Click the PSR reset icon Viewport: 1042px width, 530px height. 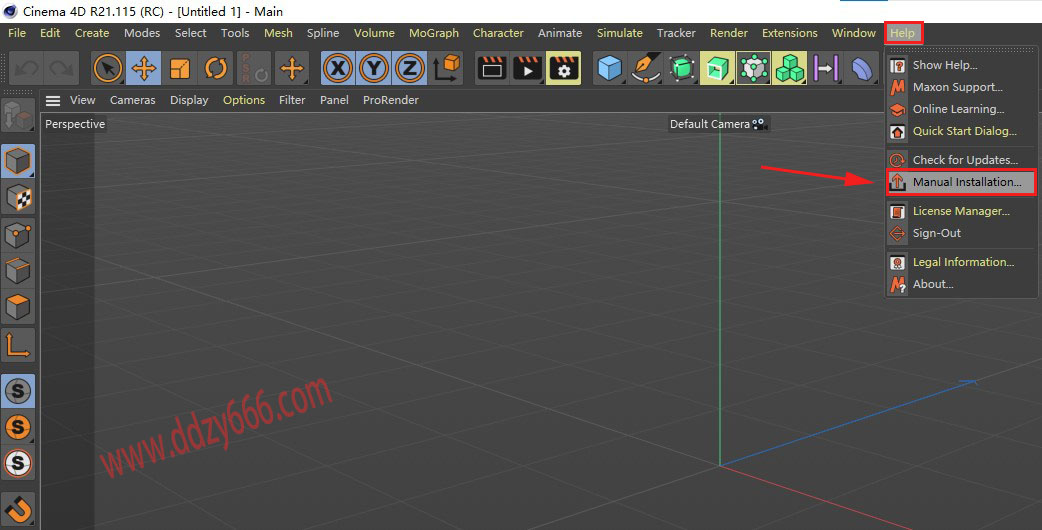254,68
